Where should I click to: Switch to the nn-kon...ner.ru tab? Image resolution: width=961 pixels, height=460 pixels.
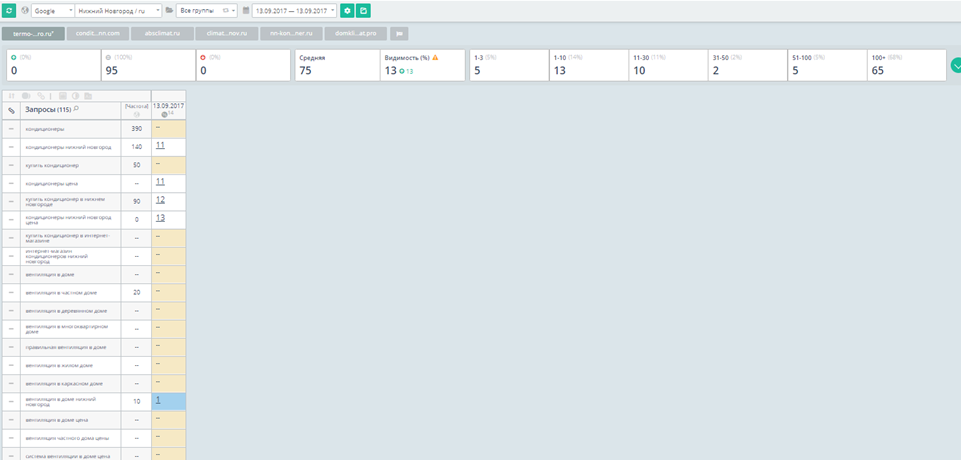(291, 34)
